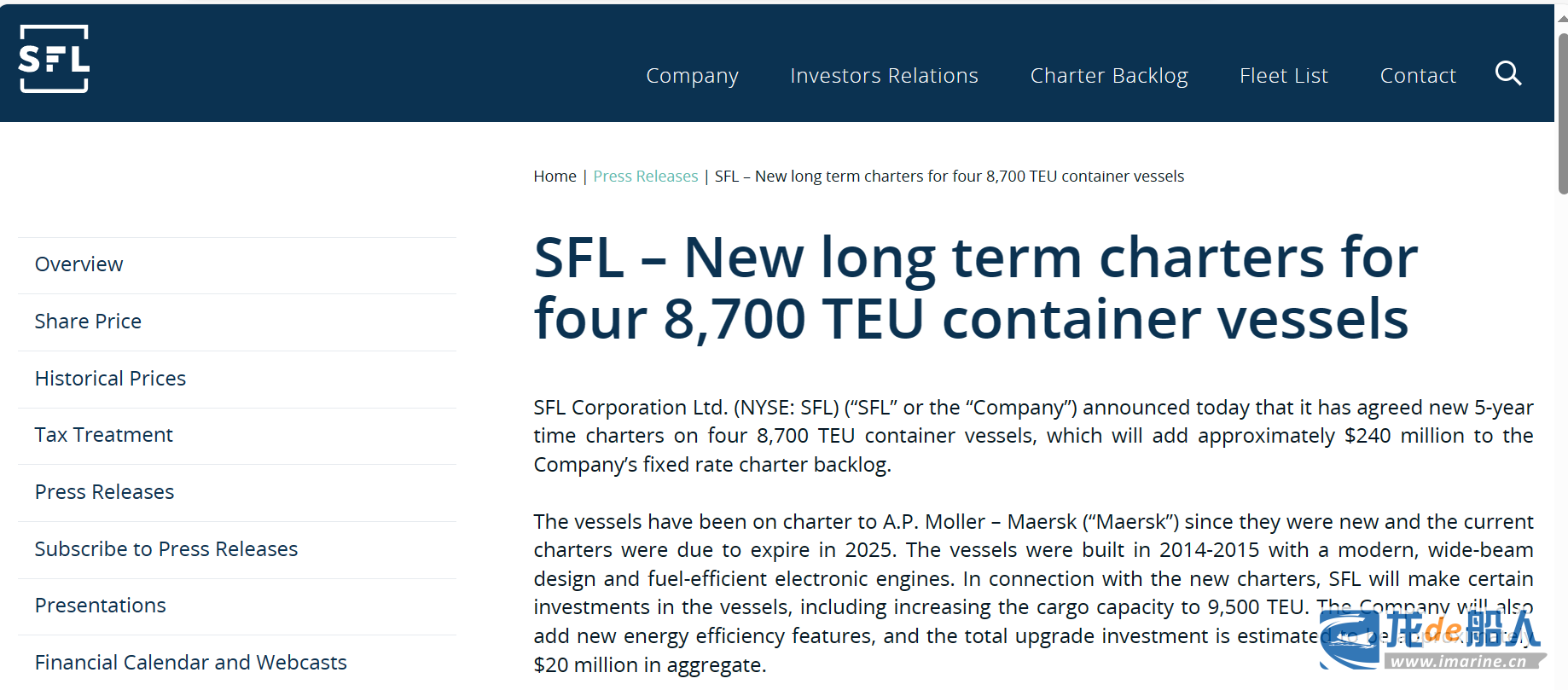The width and height of the screenshot is (1568, 690).
Task: Open the Contact page
Action: point(1418,76)
